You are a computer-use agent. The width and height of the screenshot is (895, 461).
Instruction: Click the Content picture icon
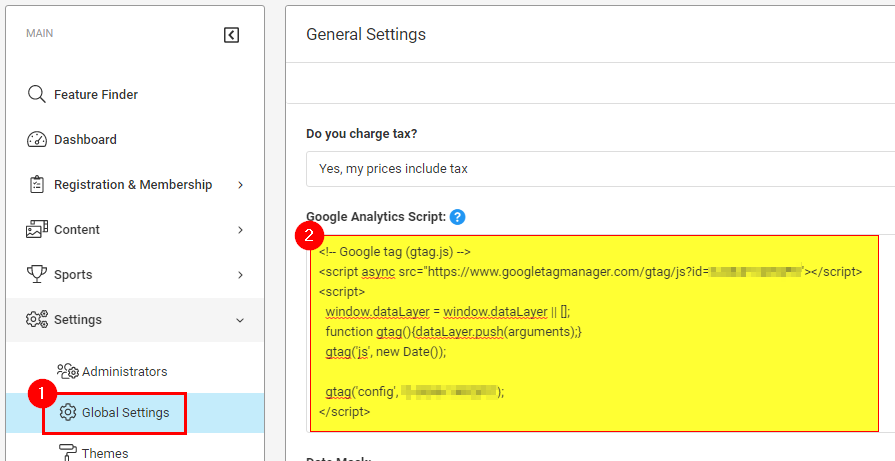(37, 229)
